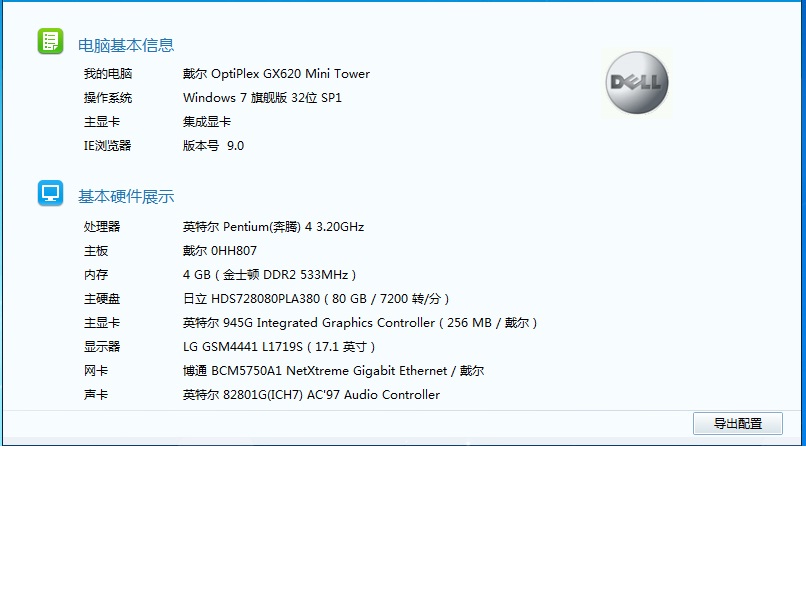806x614 pixels.
Task: Click the 945G Integrated Graphics Controller value
Action: coord(360,323)
